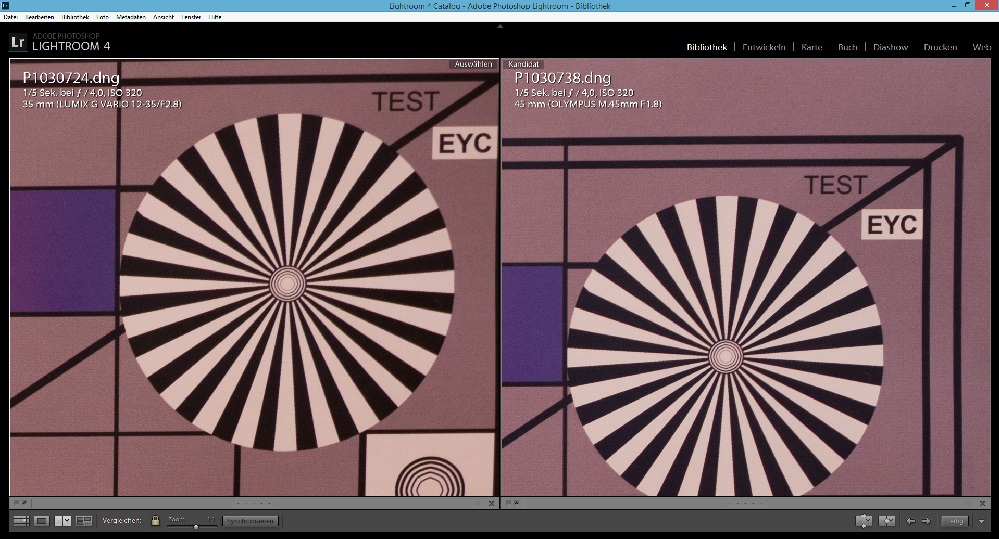This screenshot has height=539, width=999.
Task: Open the Foto menu
Action: [103, 17]
